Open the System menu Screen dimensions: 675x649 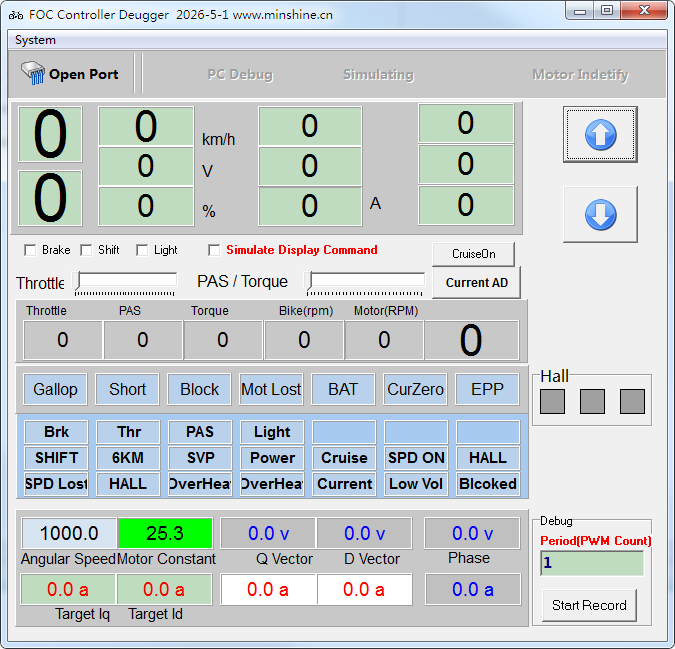[x=35, y=40]
